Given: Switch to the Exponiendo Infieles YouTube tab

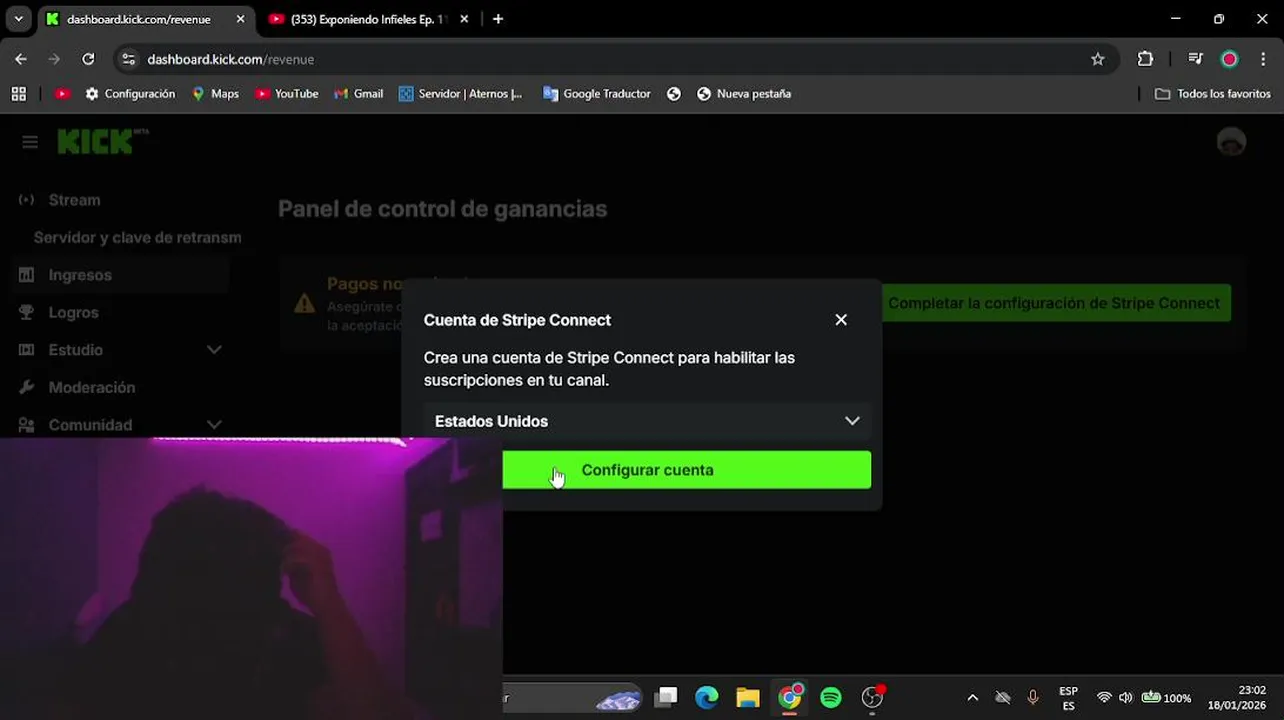Looking at the screenshot, I should (x=367, y=19).
